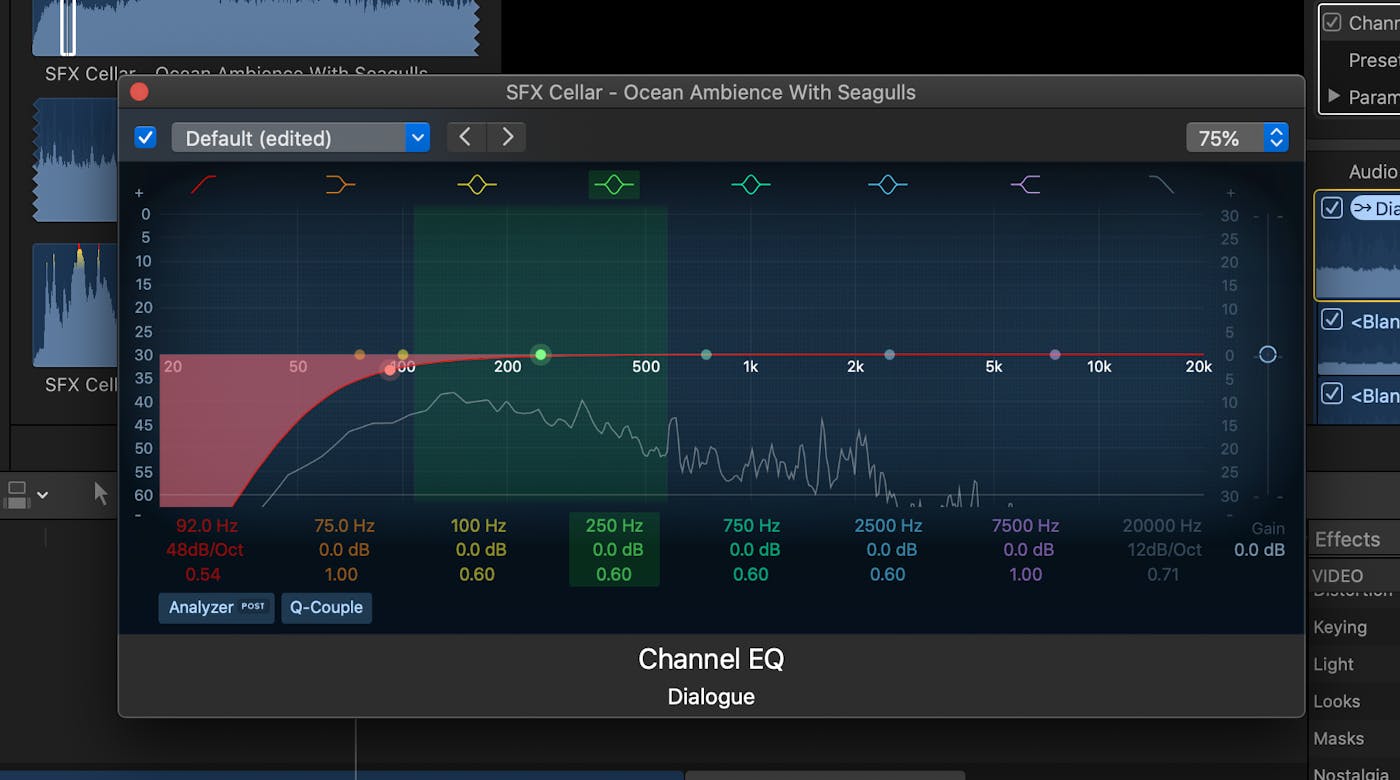Screen dimensions: 1400x780
Task: Select Masks effects category
Action: 1338,738
